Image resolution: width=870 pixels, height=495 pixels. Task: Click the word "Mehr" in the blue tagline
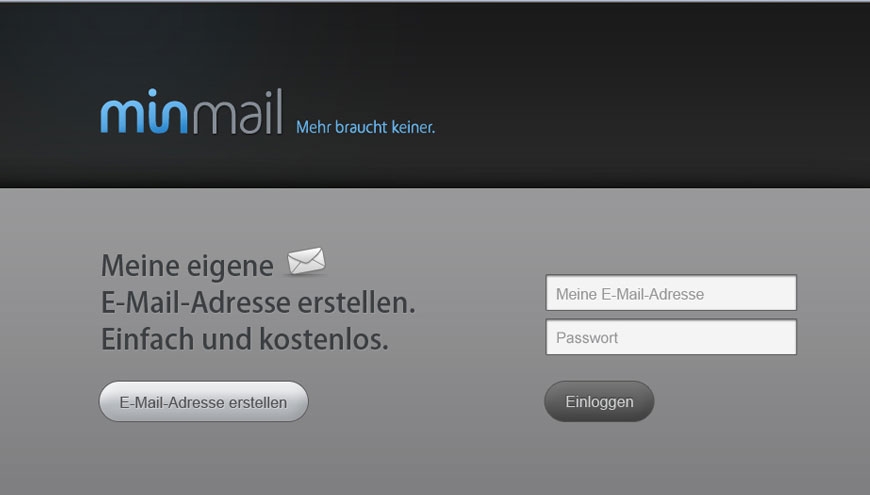(313, 127)
